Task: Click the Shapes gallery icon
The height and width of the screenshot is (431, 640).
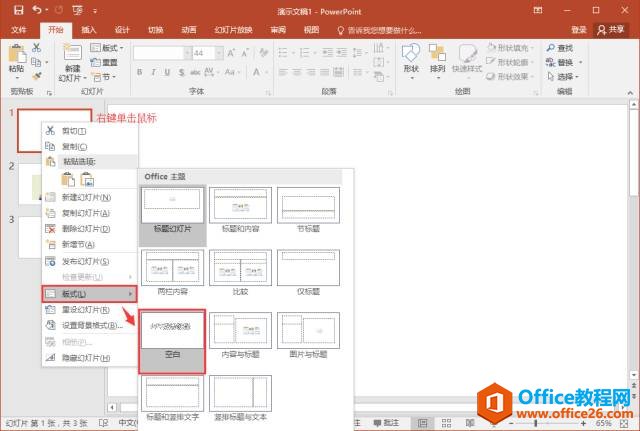Action: click(x=411, y=52)
